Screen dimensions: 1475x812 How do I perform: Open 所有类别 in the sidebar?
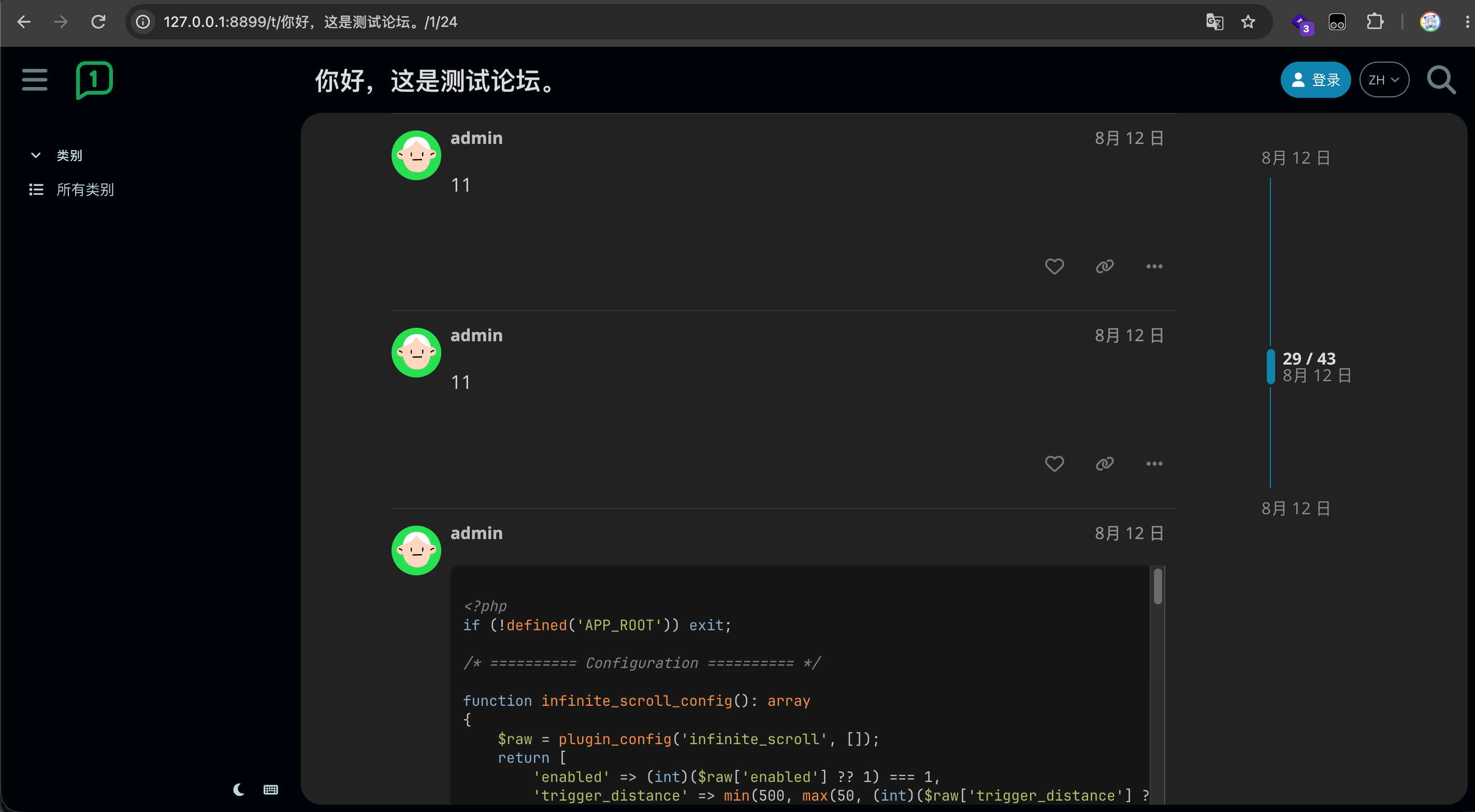(85, 190)
